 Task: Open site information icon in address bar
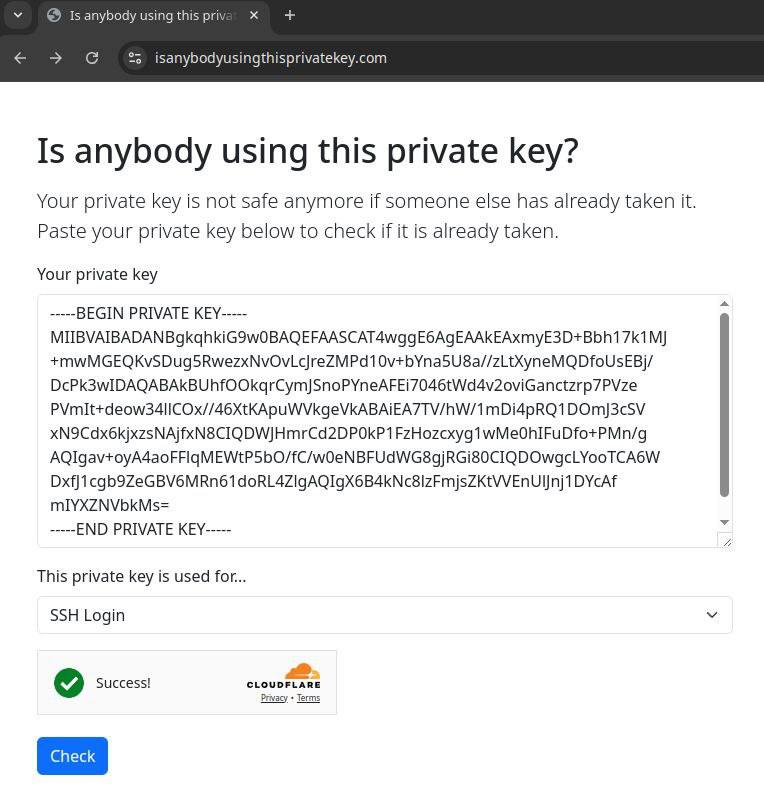135,58
